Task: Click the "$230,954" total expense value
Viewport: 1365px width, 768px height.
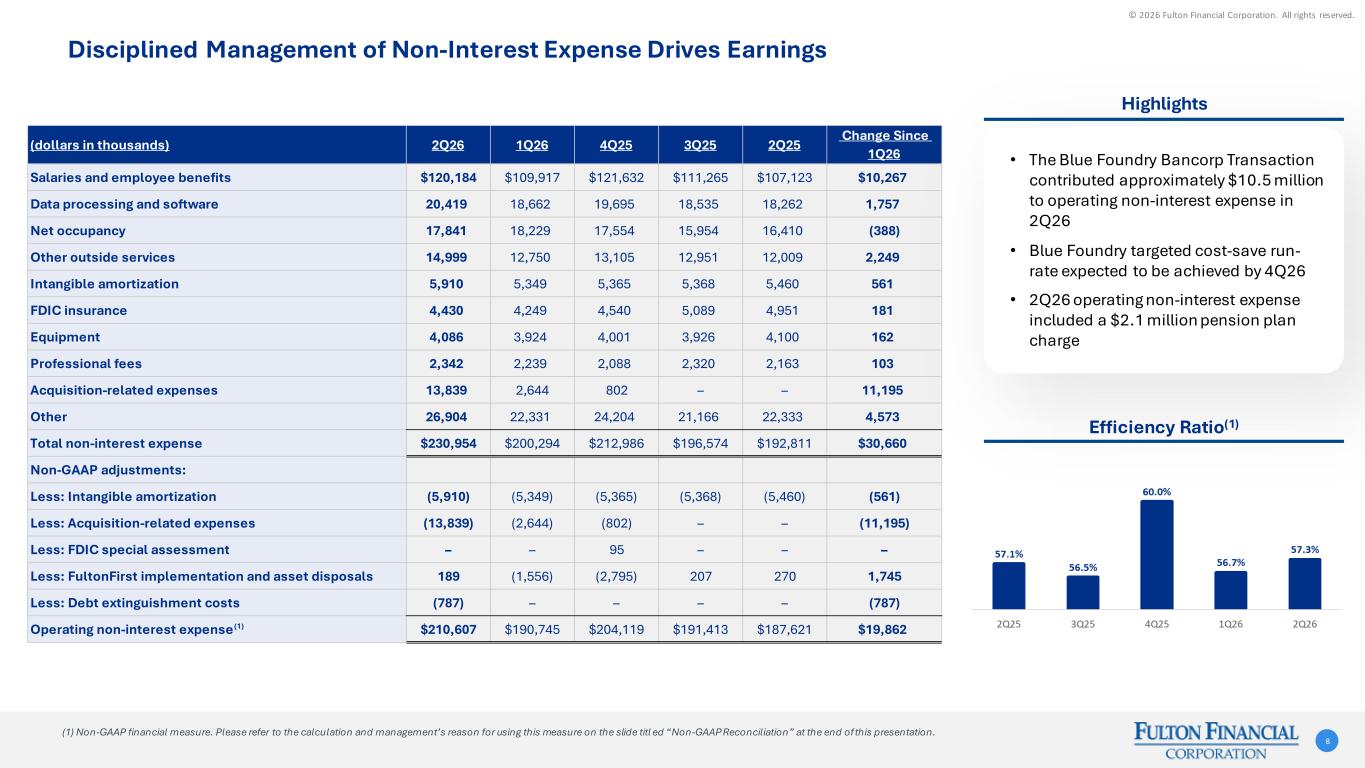Action: coord(447,443)
